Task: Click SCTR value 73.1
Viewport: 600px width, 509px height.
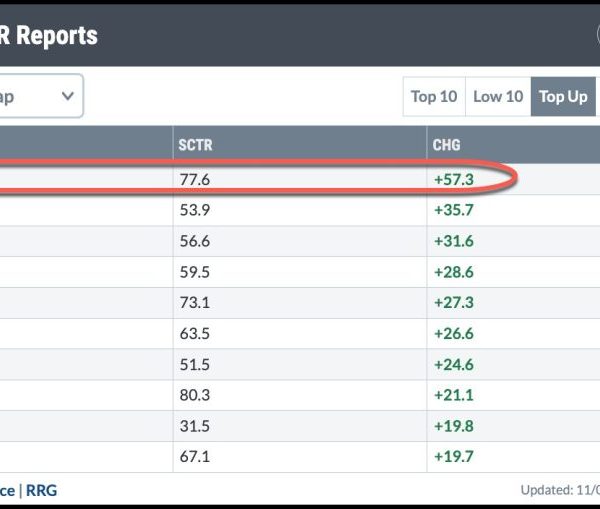Action: tap(195, 303)
